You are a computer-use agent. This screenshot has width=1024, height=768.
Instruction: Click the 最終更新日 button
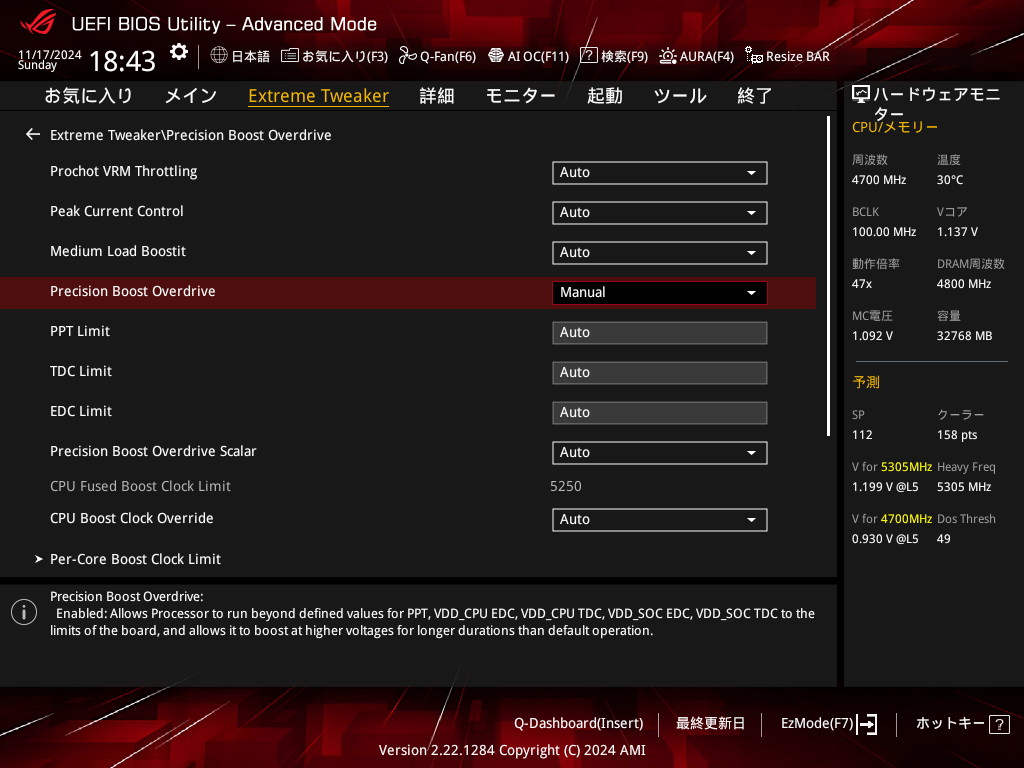711,723
